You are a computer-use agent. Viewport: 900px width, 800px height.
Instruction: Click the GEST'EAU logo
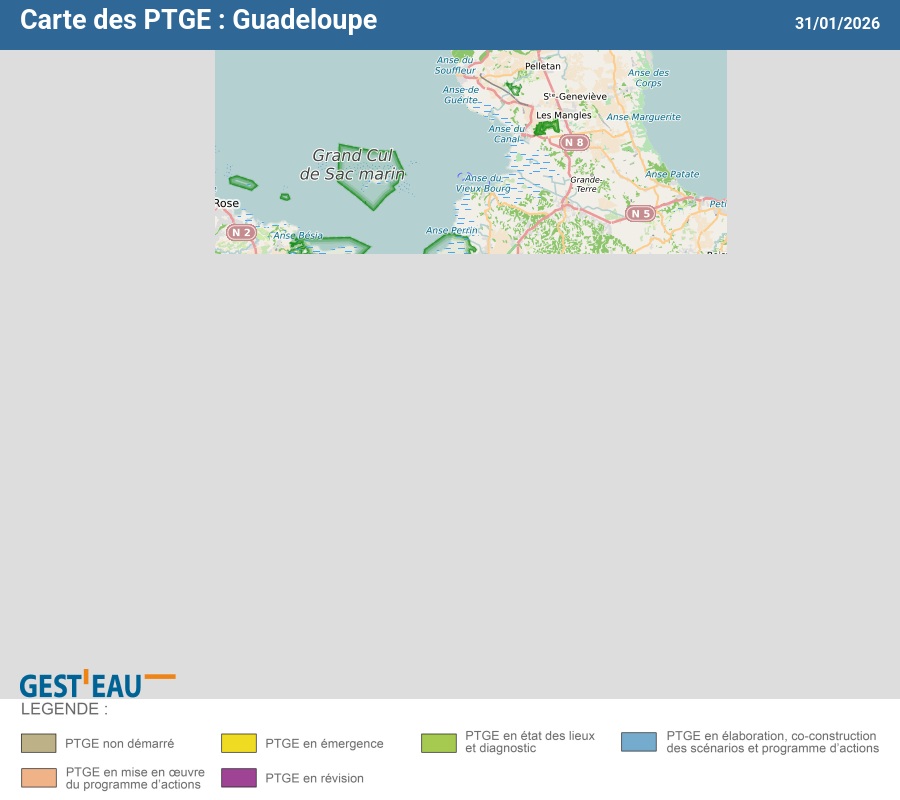96,684
